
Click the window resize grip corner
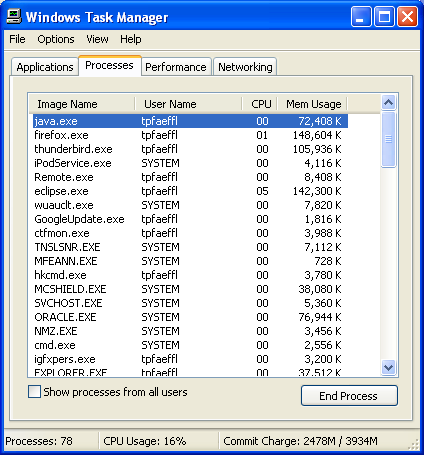pos(414,444)
